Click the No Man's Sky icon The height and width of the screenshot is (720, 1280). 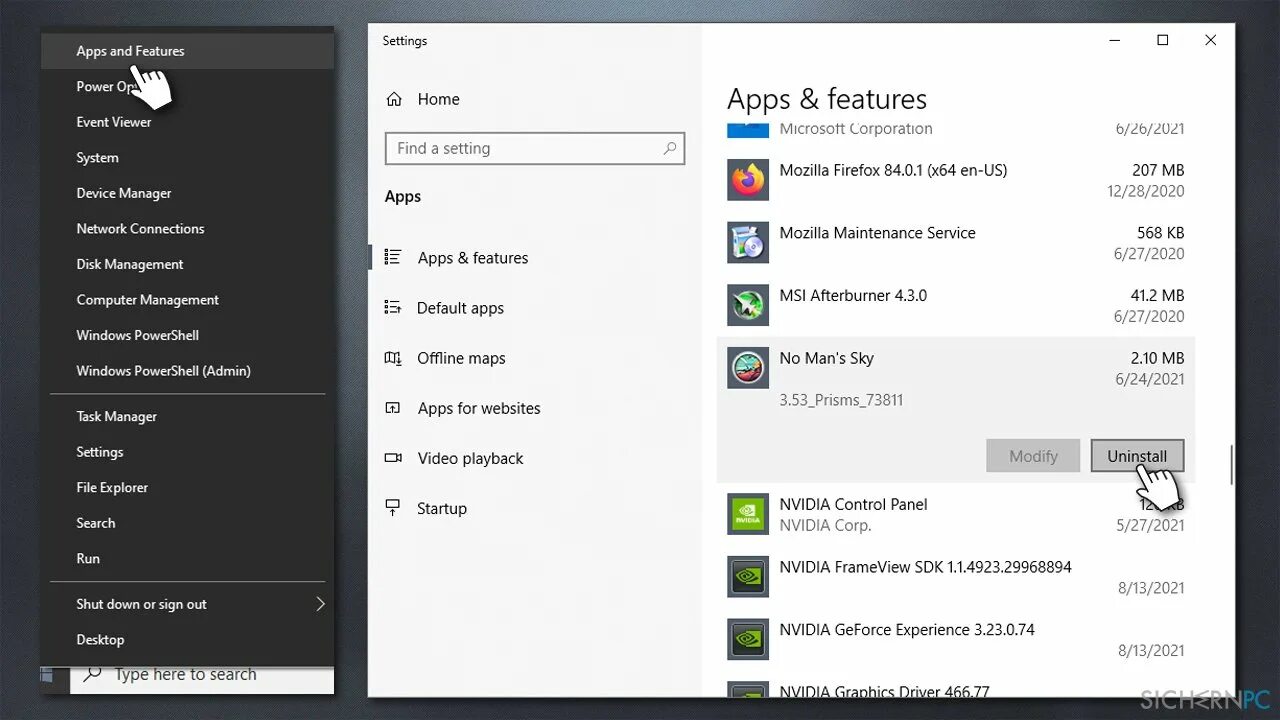click(x=747, y=368)
